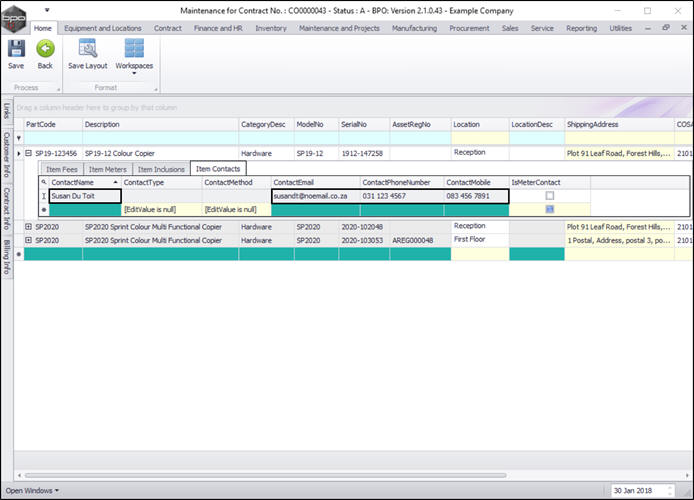This screenshot has height=500, width=694.
Task: Click the green Back arrow icon
Action: click(45, 48)
